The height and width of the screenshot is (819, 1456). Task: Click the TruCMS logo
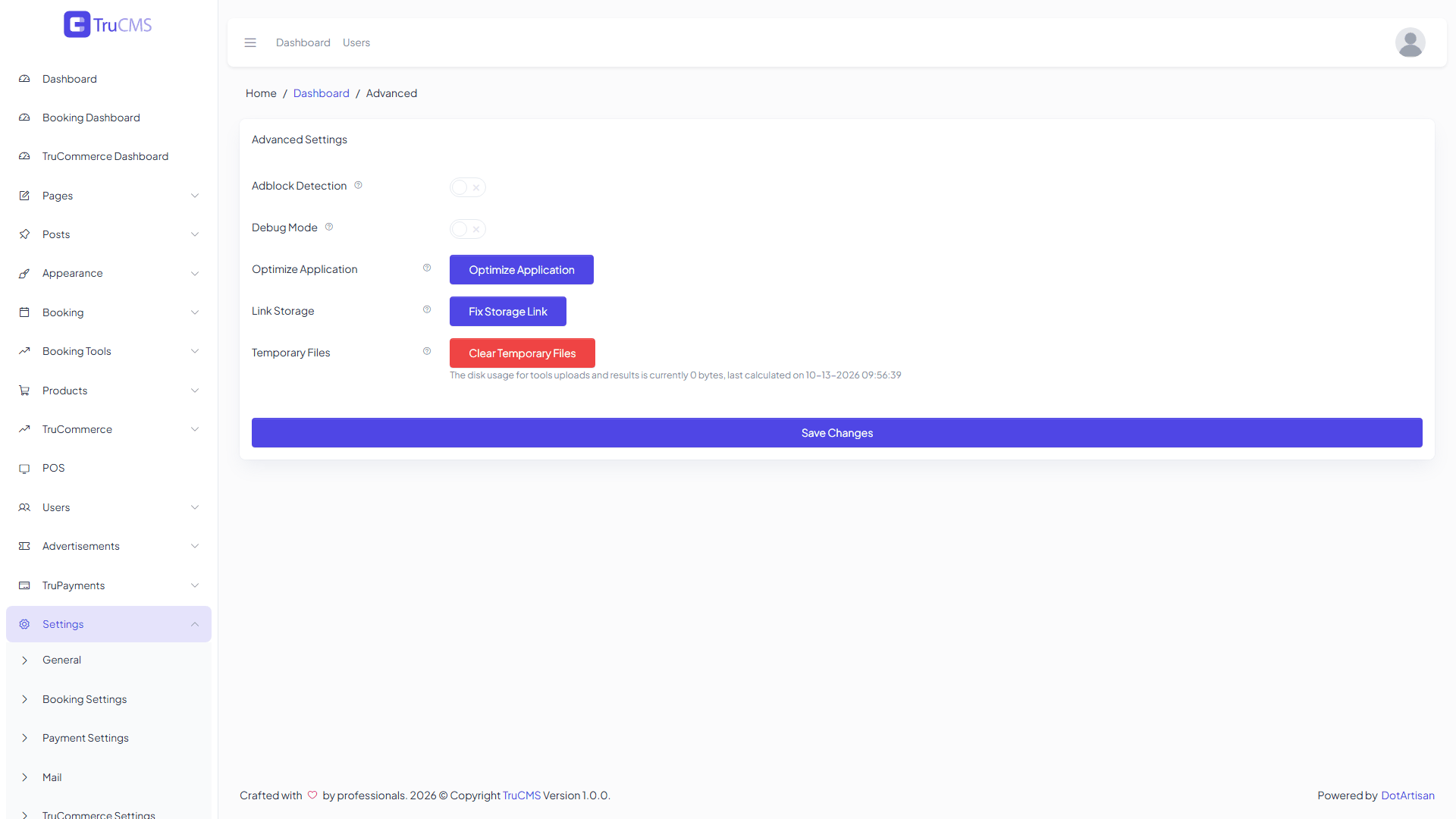[108, 24]
